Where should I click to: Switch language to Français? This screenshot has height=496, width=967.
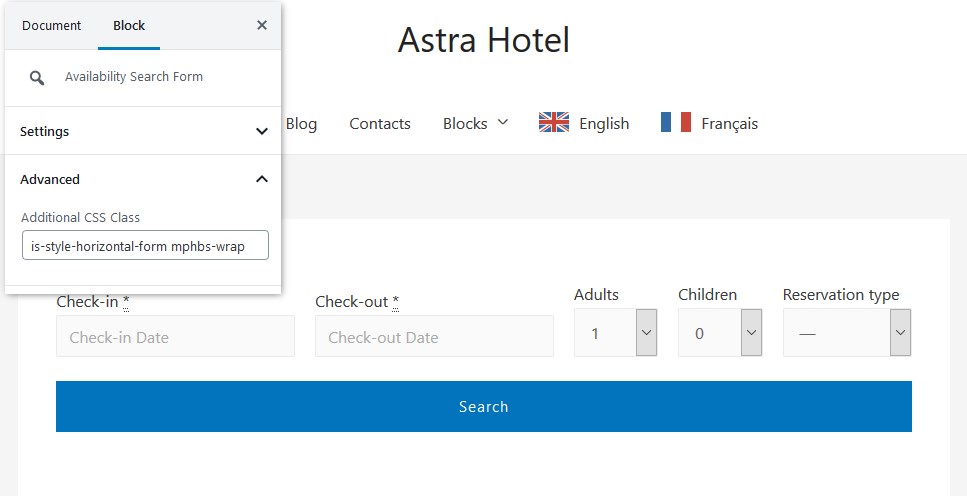coord(730,123)
